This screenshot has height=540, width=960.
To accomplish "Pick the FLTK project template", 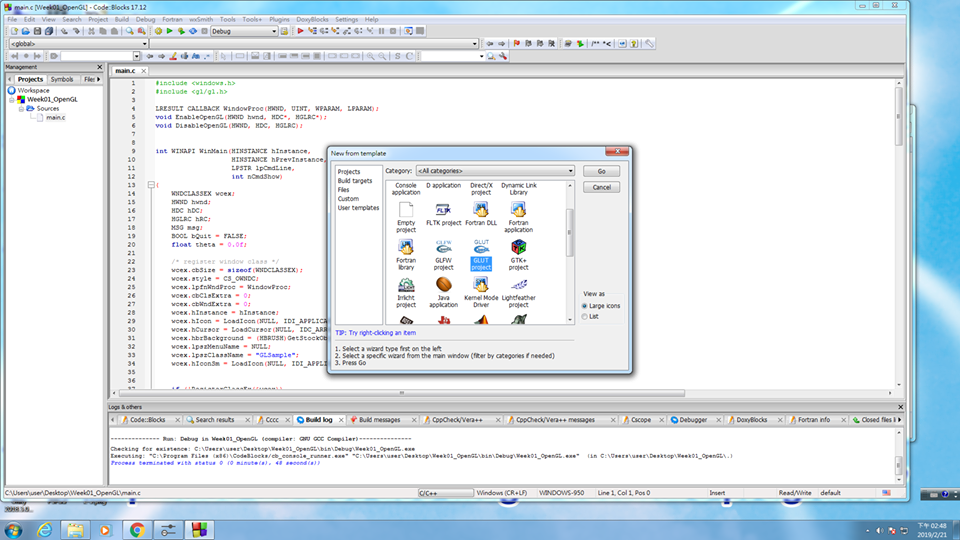I will click(443, 215).
